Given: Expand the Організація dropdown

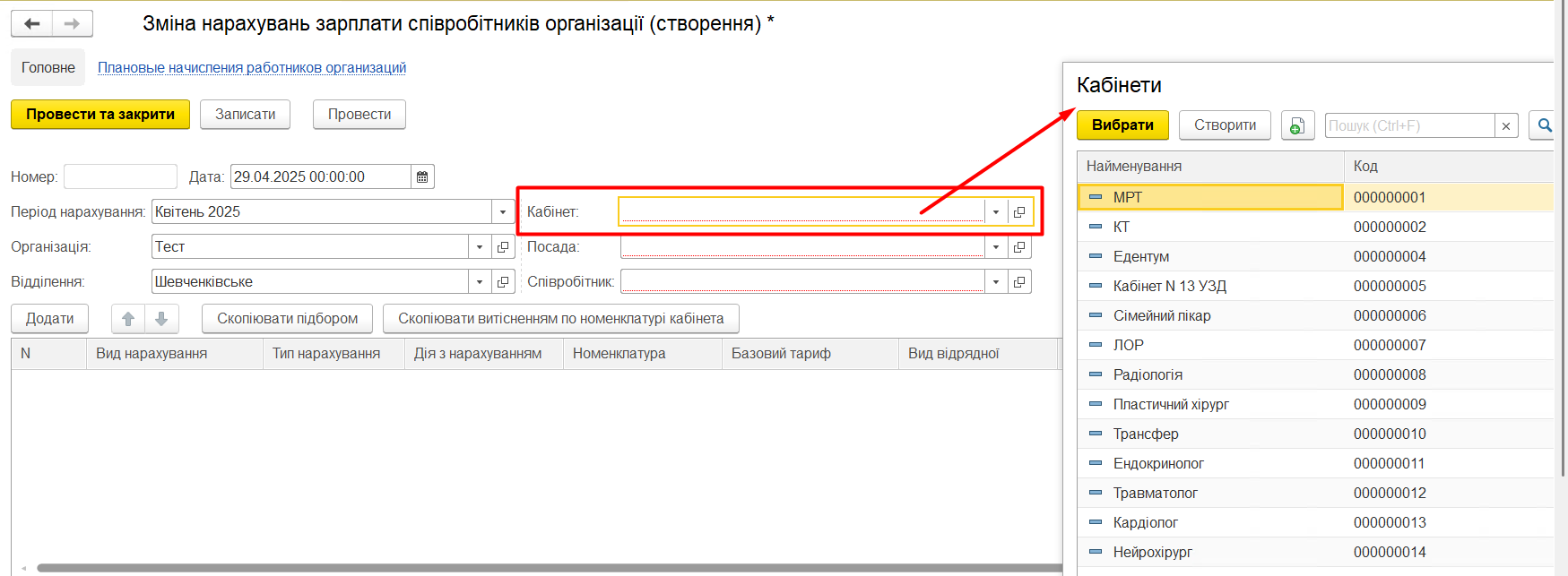Looking at the screenshot, I should 480,247.
